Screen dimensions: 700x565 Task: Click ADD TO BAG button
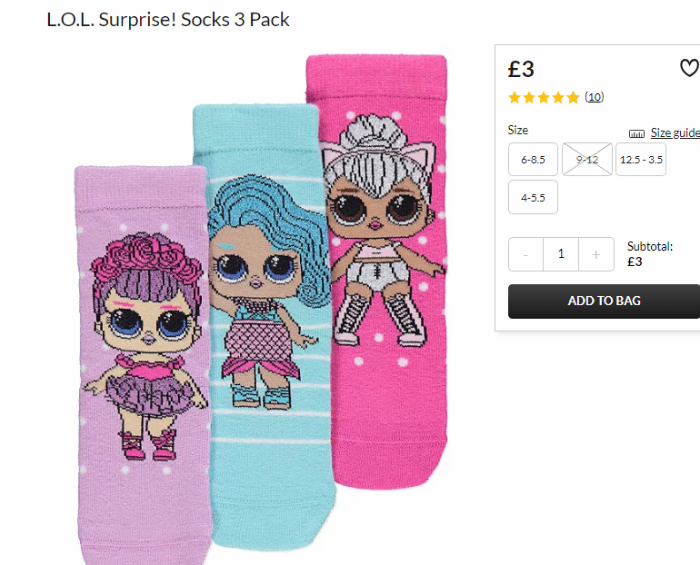point(604,301)
